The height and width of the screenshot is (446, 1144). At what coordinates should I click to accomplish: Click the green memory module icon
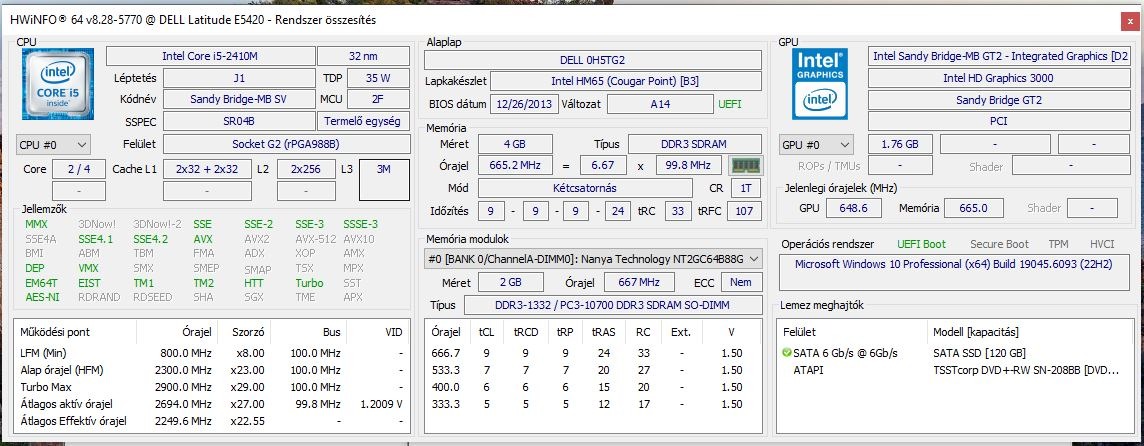(745, 165)
